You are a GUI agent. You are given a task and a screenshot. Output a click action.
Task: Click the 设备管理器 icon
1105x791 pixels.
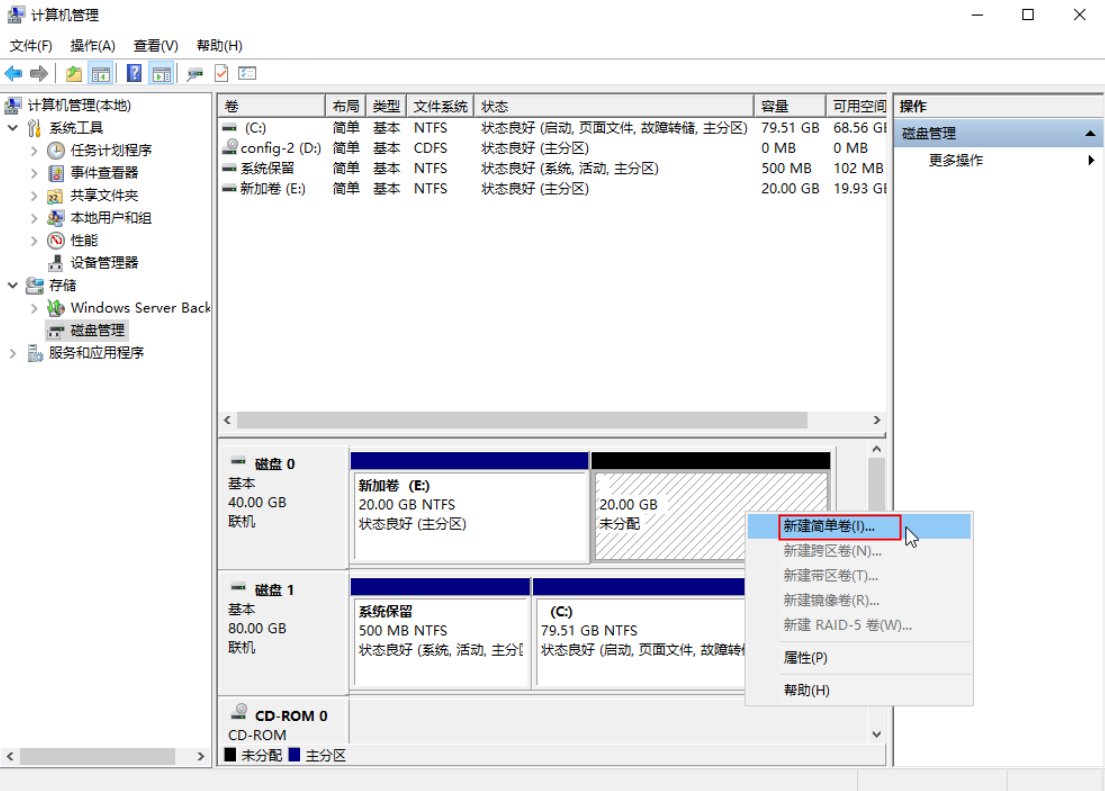[x=56, y=263]
